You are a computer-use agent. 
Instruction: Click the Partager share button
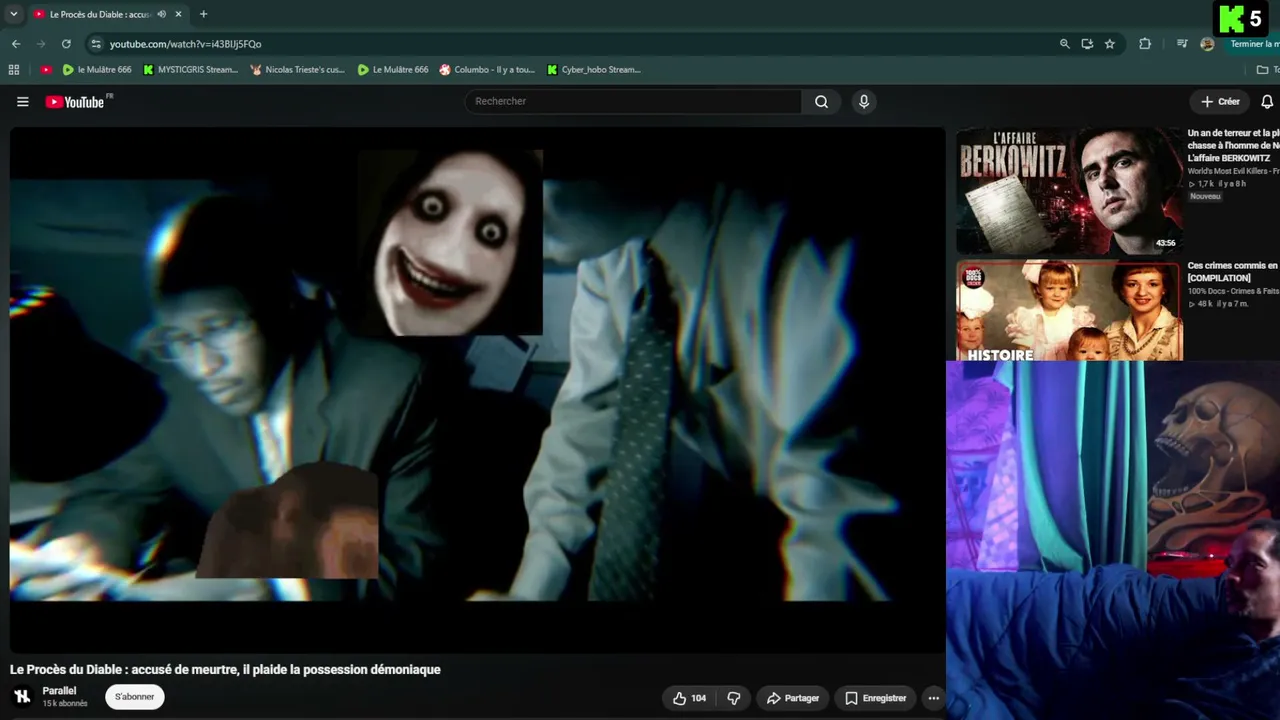[793, 698]
